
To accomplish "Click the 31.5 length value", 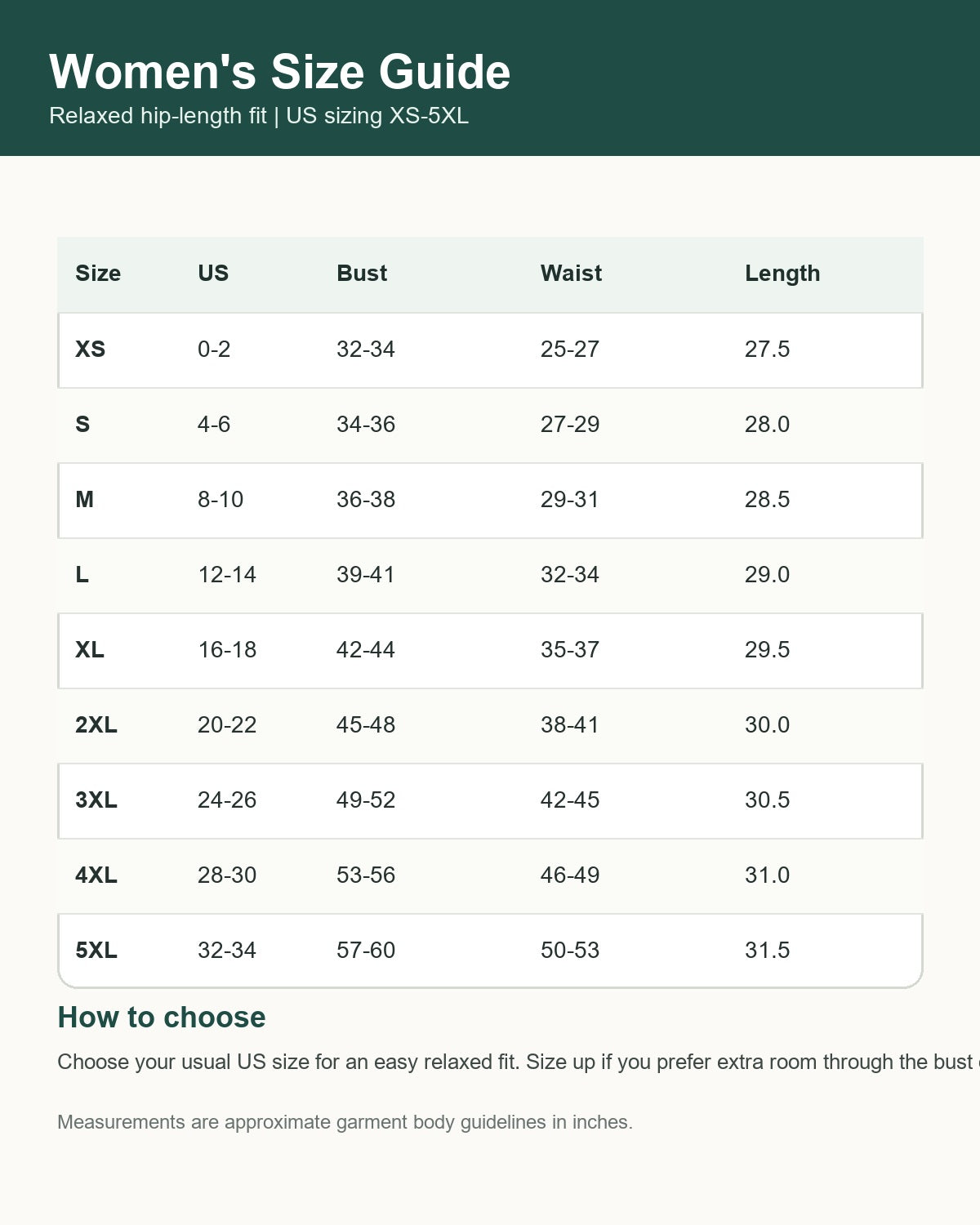I will (x=768, y=951).
